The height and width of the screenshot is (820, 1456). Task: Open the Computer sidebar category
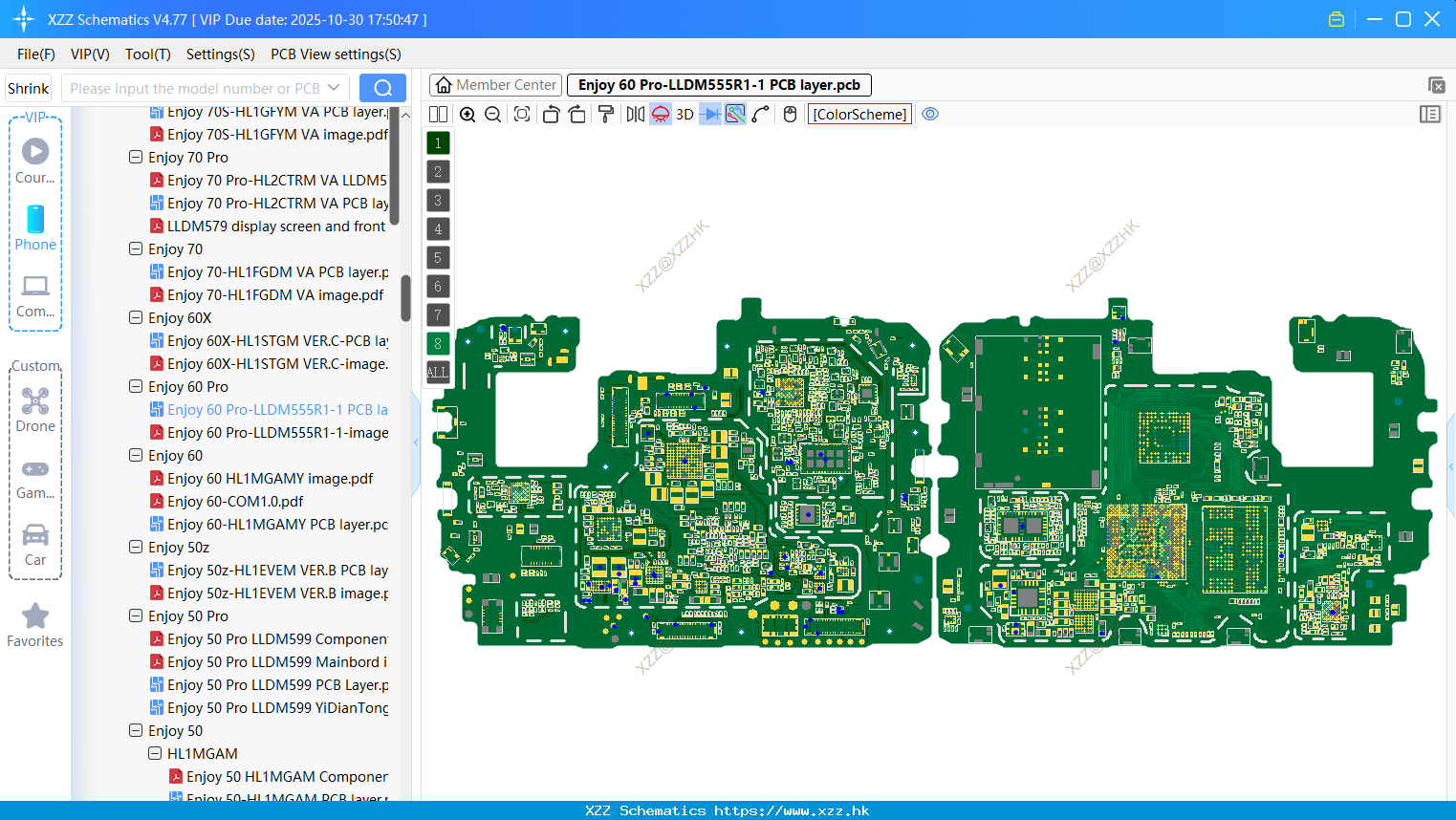(35, 295)
